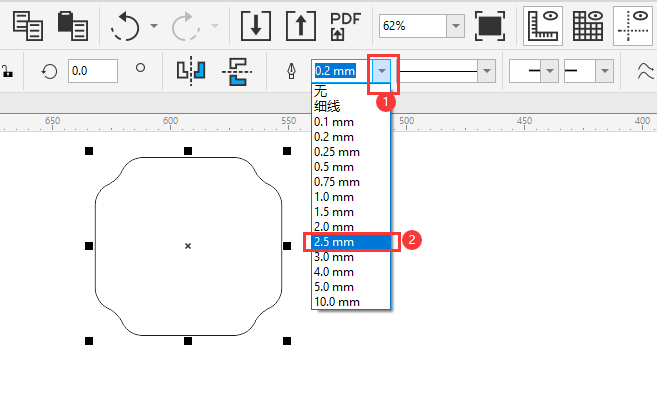Select '无' outline width option
Screen dimensions: 657x416
[351, 91]
